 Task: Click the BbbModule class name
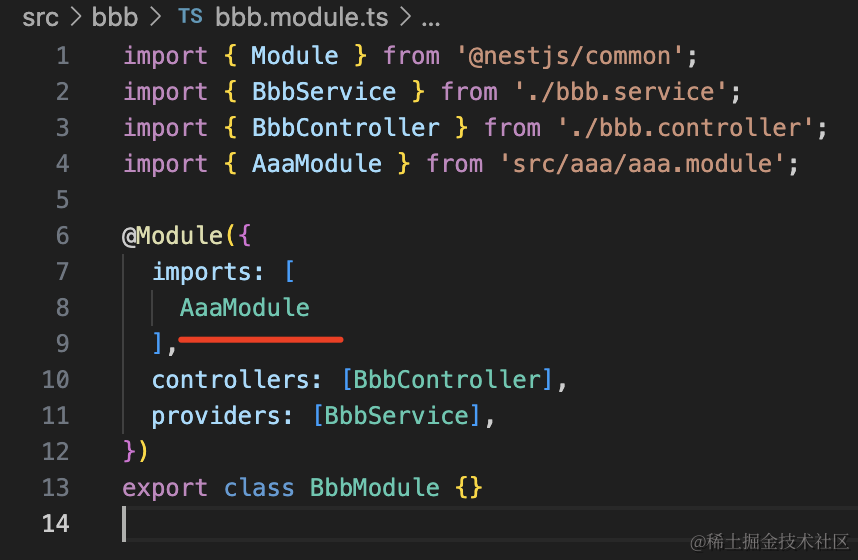coord(375,488)
